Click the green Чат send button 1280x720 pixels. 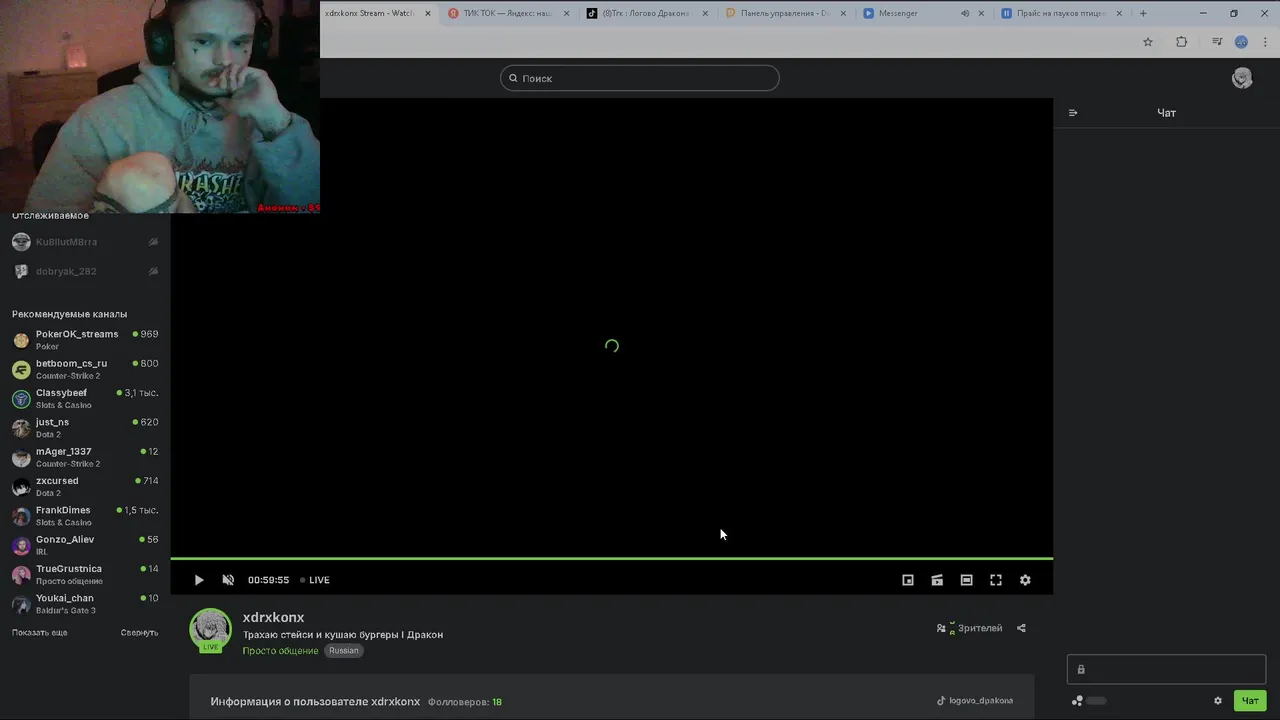[x=1250, y=701]
